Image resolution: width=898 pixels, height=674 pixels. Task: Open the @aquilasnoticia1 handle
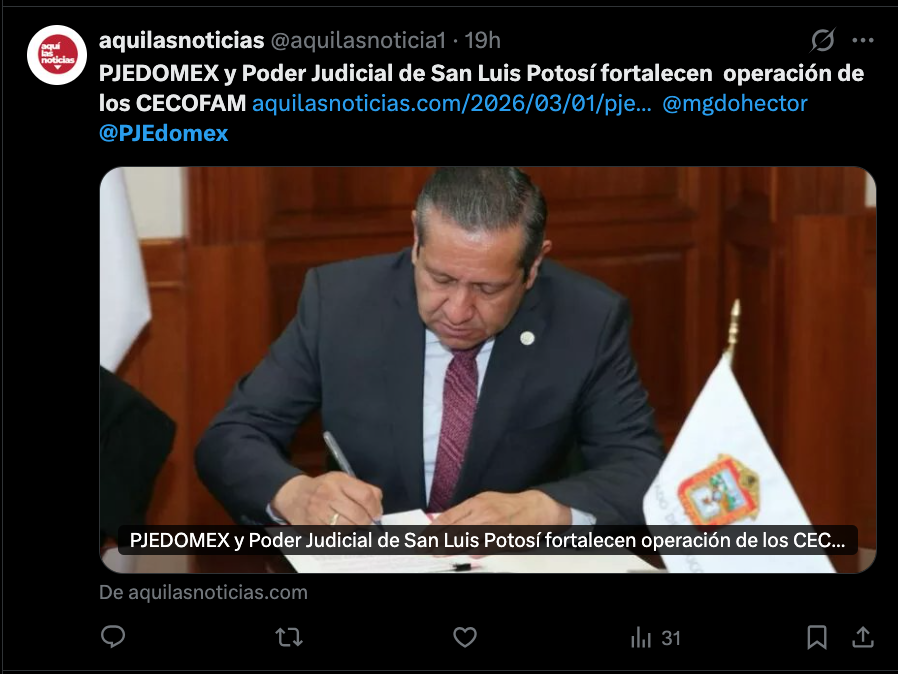click(358, 41)
